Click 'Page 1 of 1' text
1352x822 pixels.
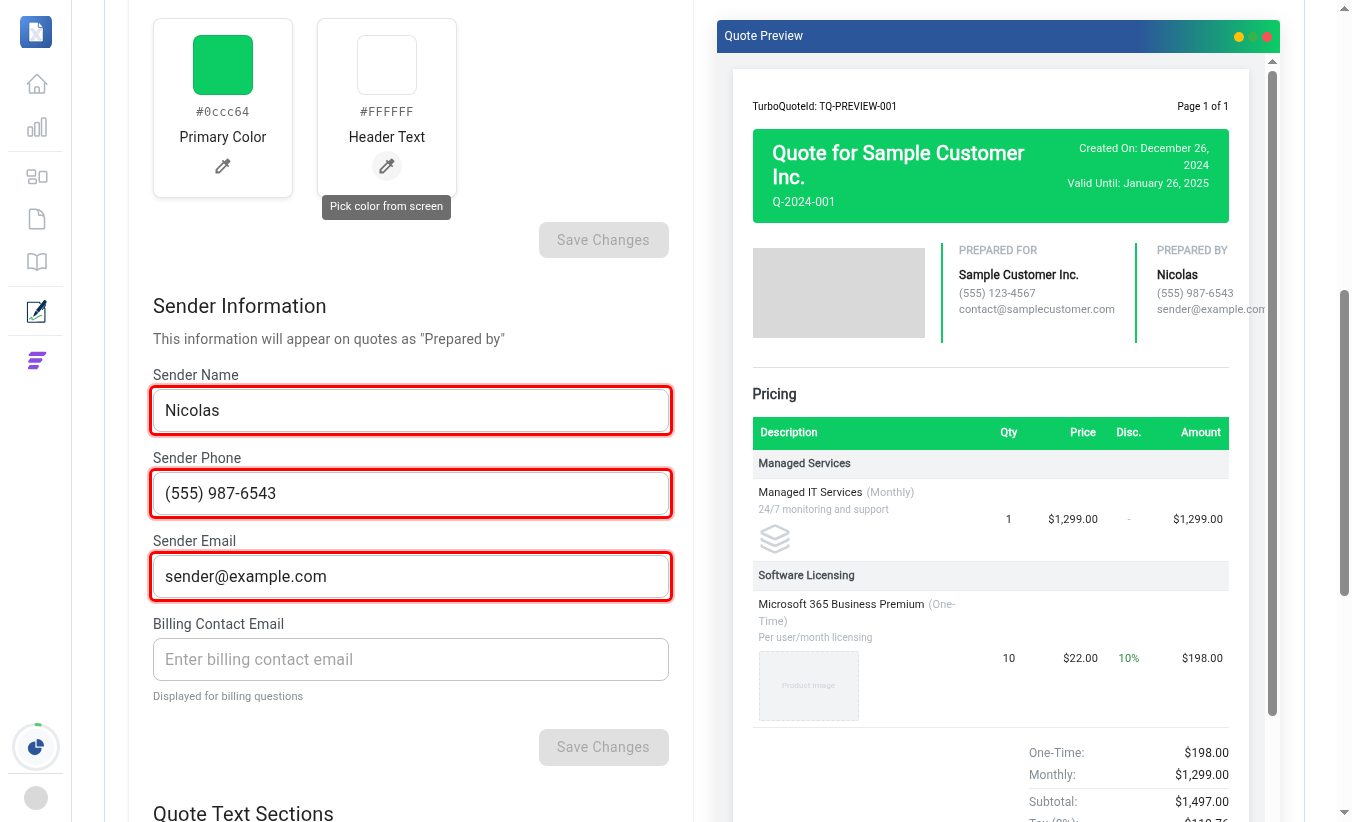point(1203,106)
